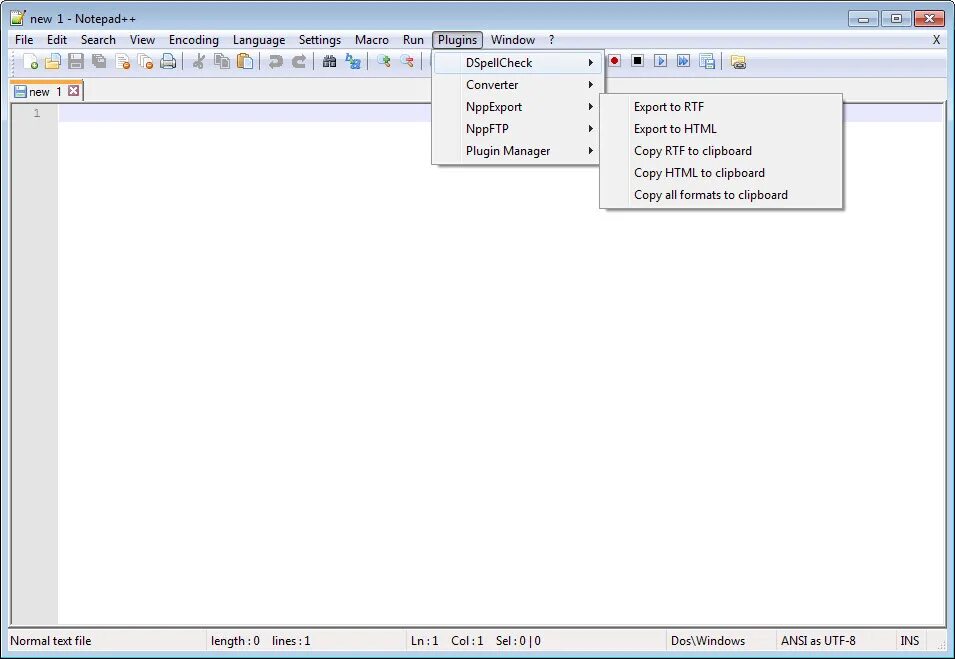Expand the Converter submenu
955x659 pixels.
(516, 85)
